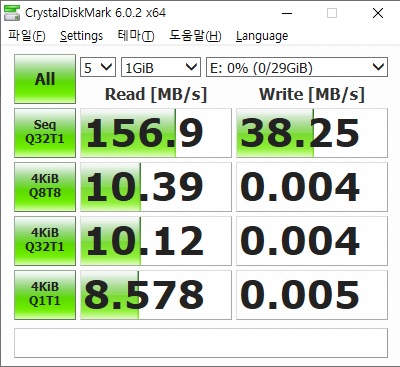The height and width of the screenshot is (367, 400).
Task: Start the Seq Q32T1 benchmark
Action: pos(45,133)
